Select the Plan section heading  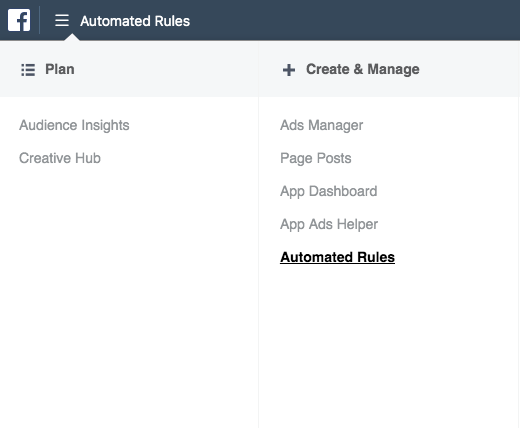(60, 69)
